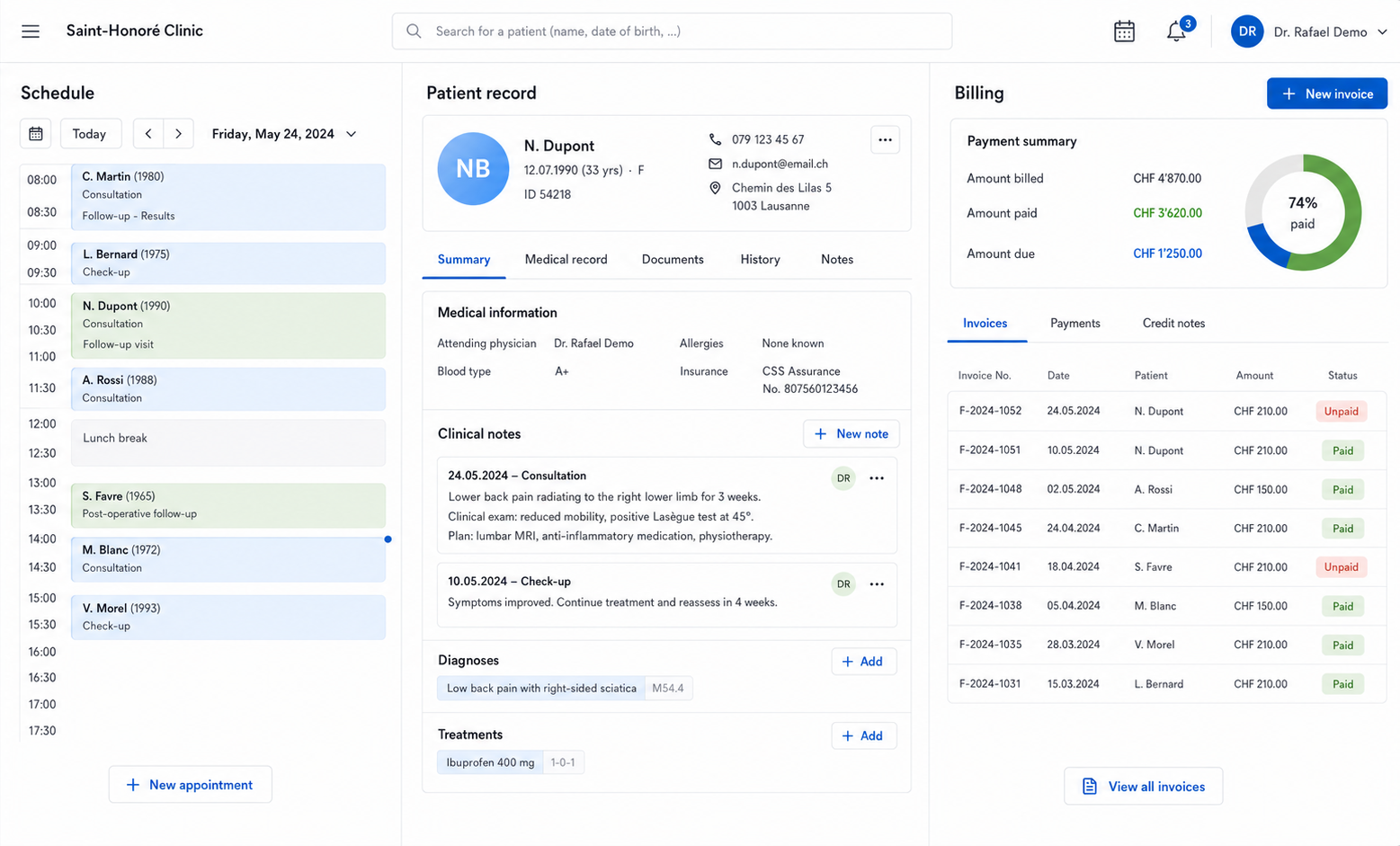The image size is (1400, 846).
Task: Open S. Favre post-operative follow-up appointment
Action: pyautogui.click(x=228, y=505)
